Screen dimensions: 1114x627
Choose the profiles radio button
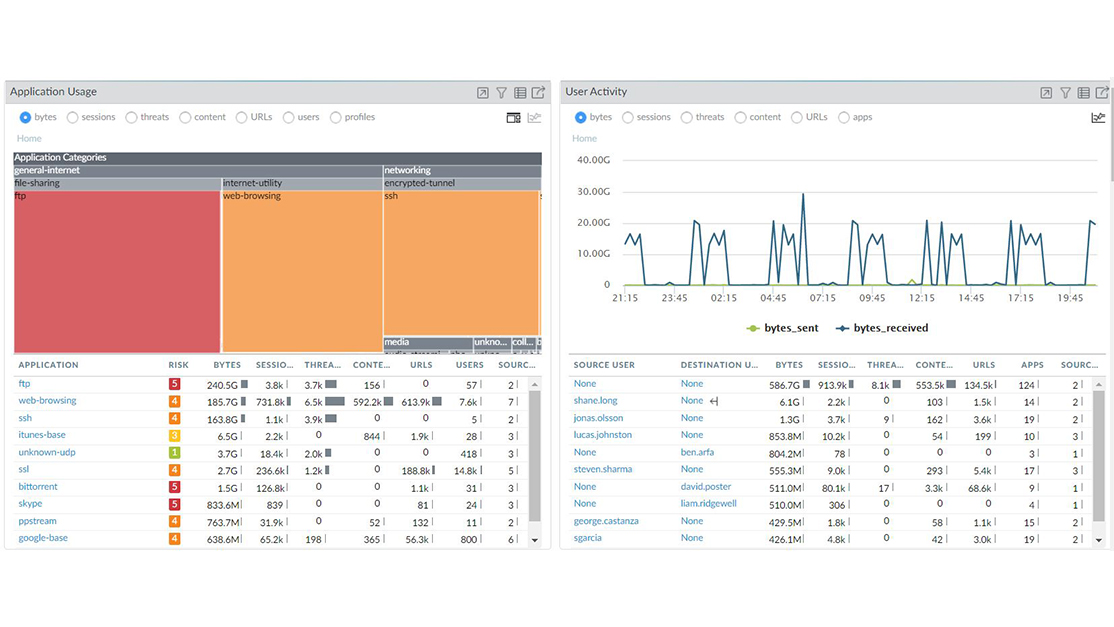[x=336, y=118]
